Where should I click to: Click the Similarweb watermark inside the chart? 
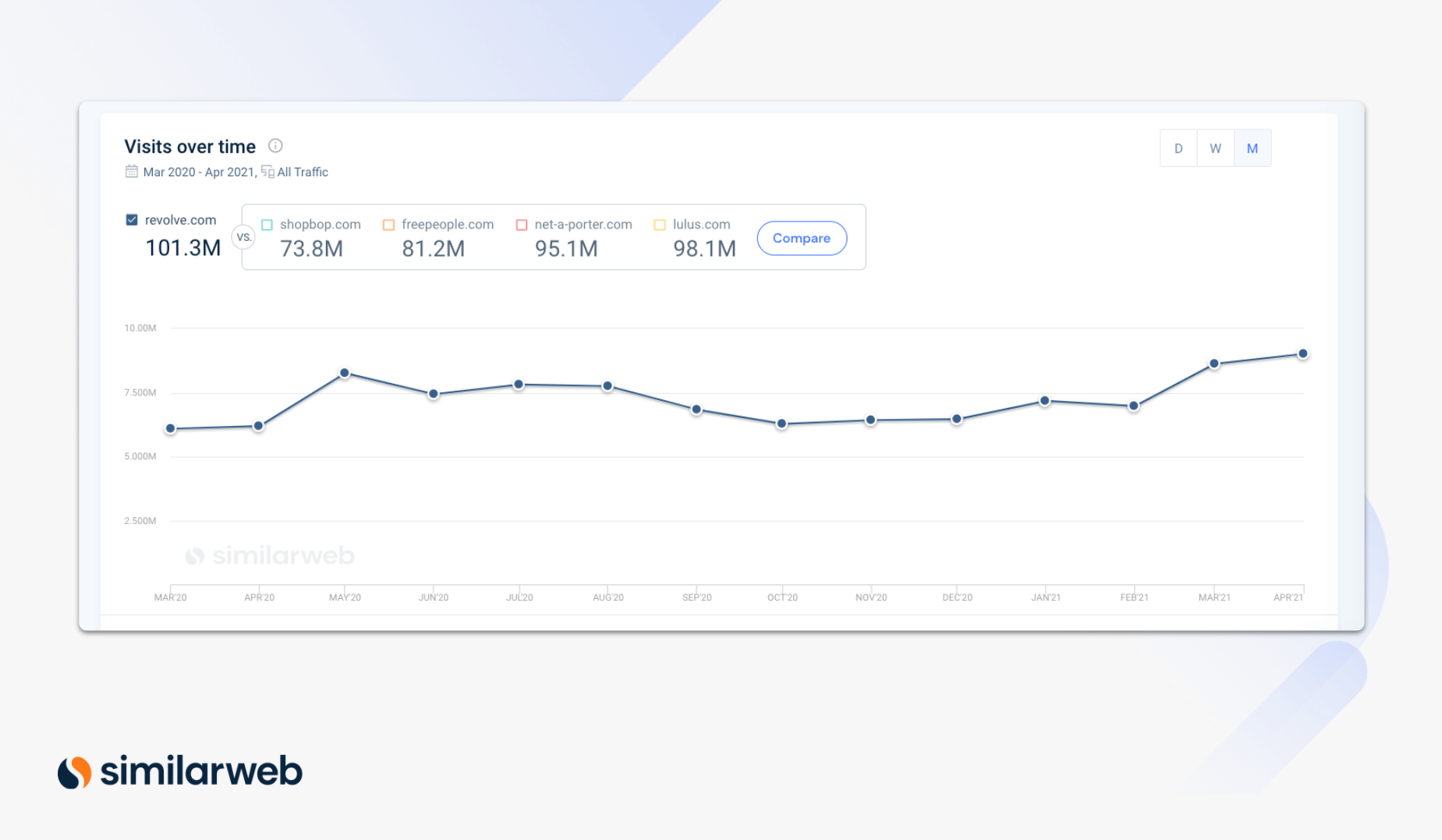tap(271, 555)
